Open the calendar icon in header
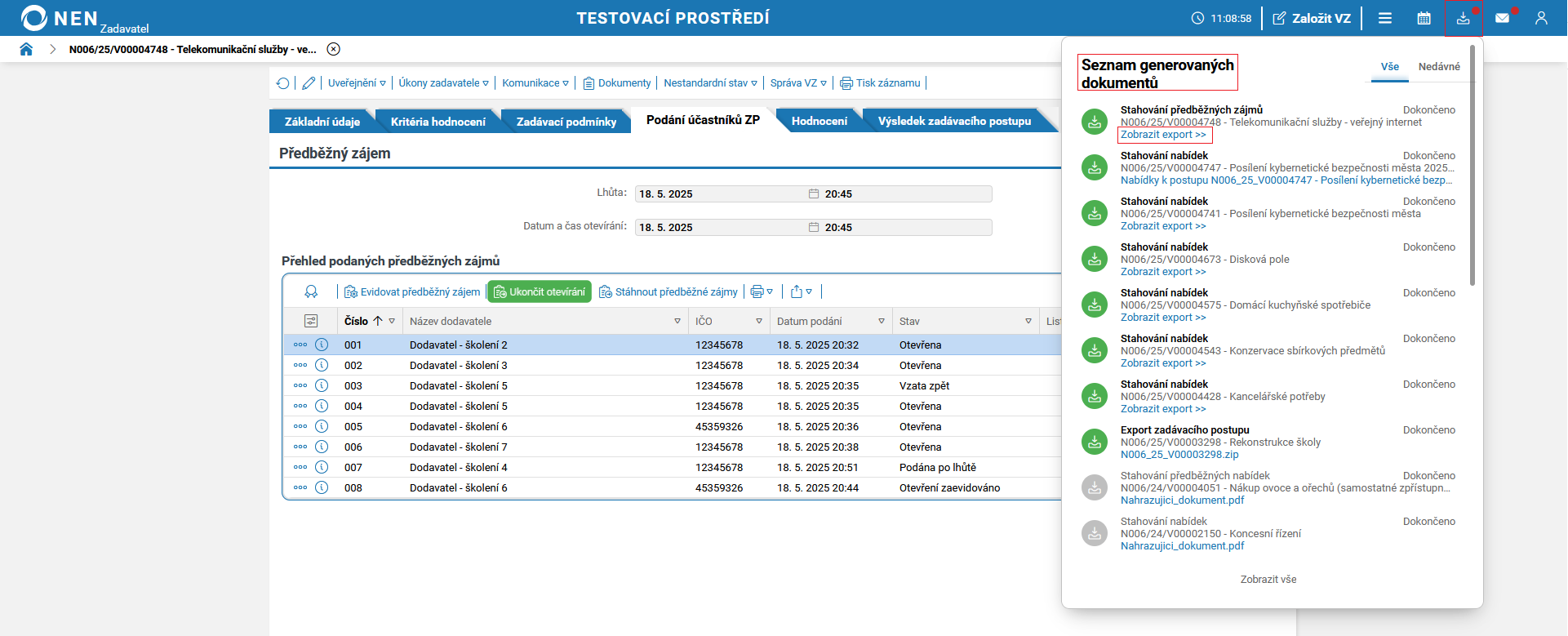Screen dimensions: 1568x636 [x=1424, y=18]
